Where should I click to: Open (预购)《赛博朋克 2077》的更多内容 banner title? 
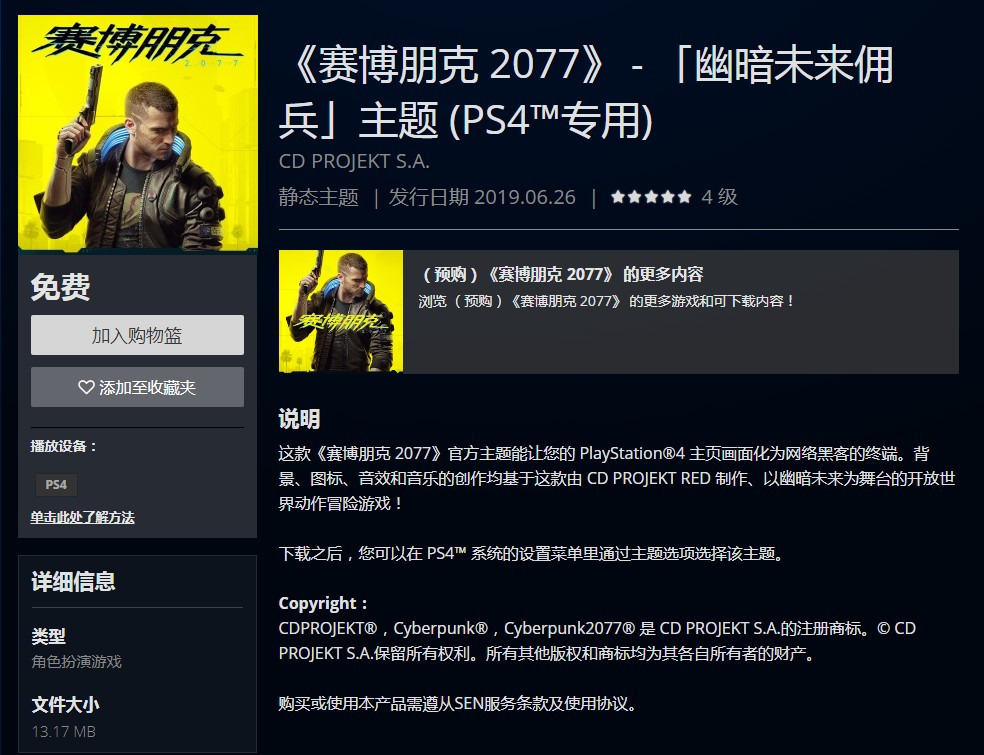click(x=562, y=274)
